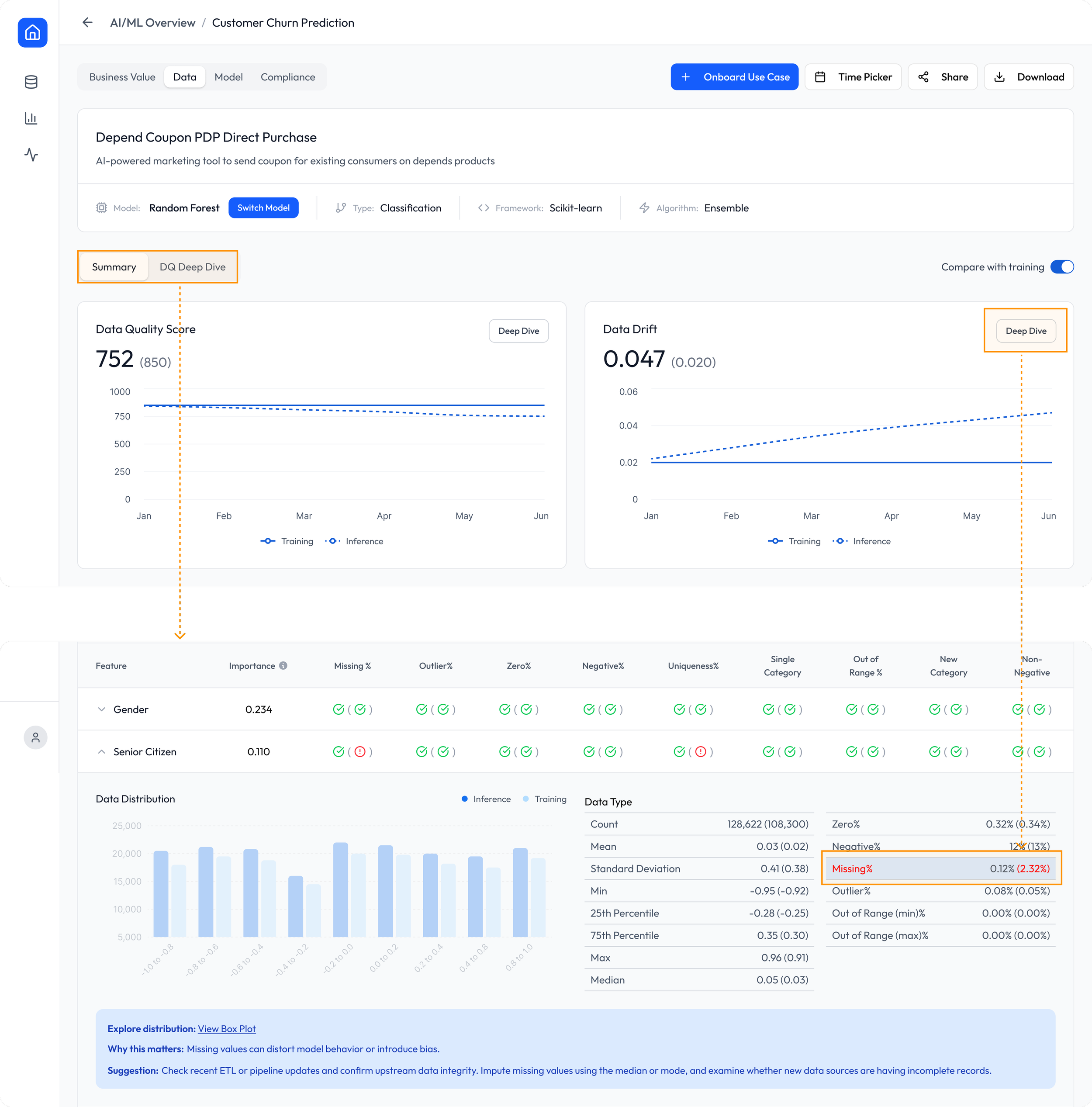
Task: Open the View Box Plot link
Action: coord(226,1028)
